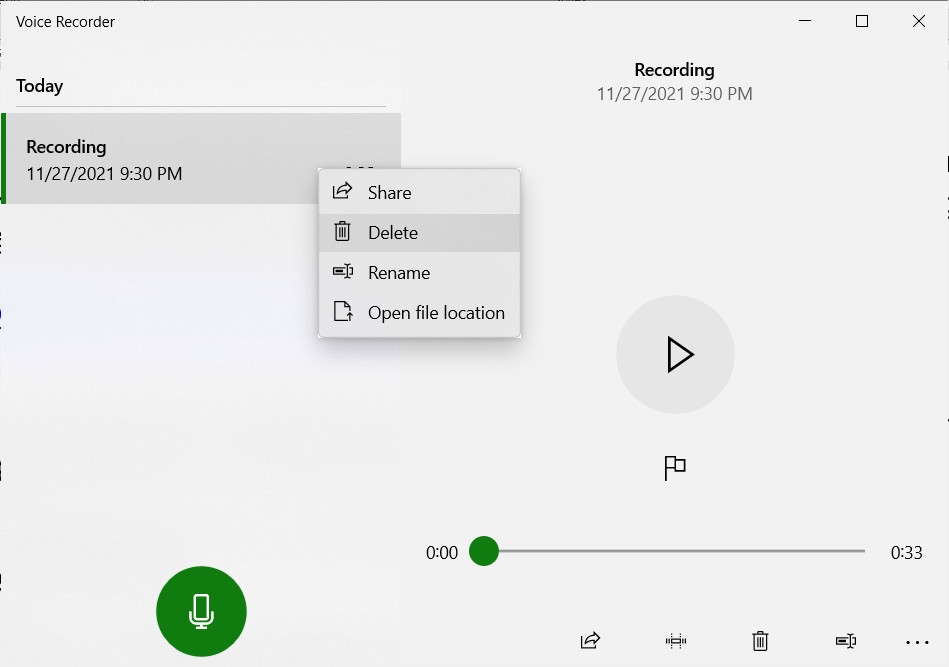This screenshot has height=667, width=949.
Task: Click the trash can icon in the bottom toolbar
Action: click(760, 640)
